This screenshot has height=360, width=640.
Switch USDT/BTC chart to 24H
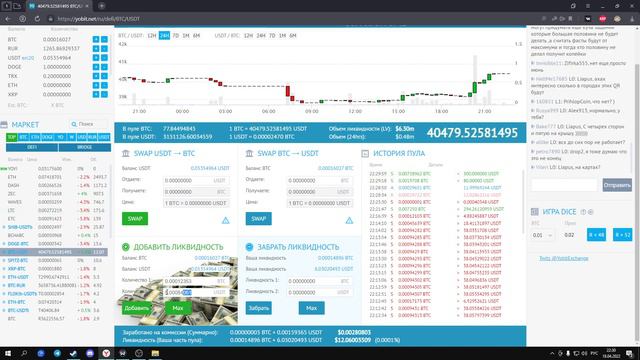pos(261,36)
